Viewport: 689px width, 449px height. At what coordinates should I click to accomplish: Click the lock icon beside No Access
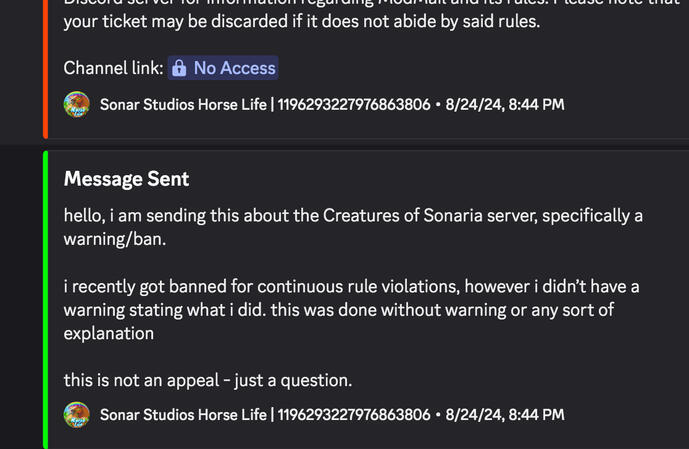(x=180, y=68)
